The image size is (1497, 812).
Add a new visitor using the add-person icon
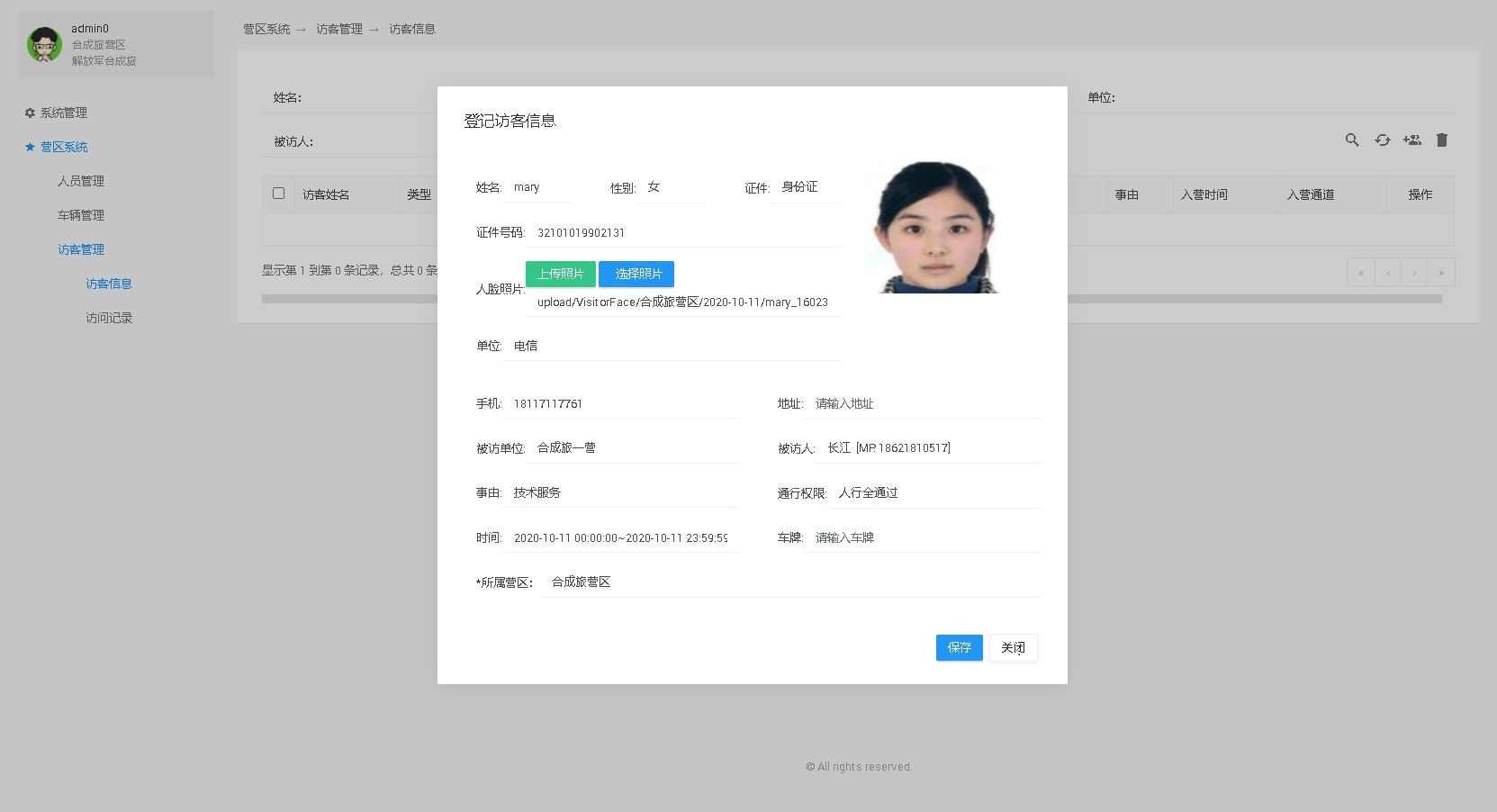coord(1411,140)
